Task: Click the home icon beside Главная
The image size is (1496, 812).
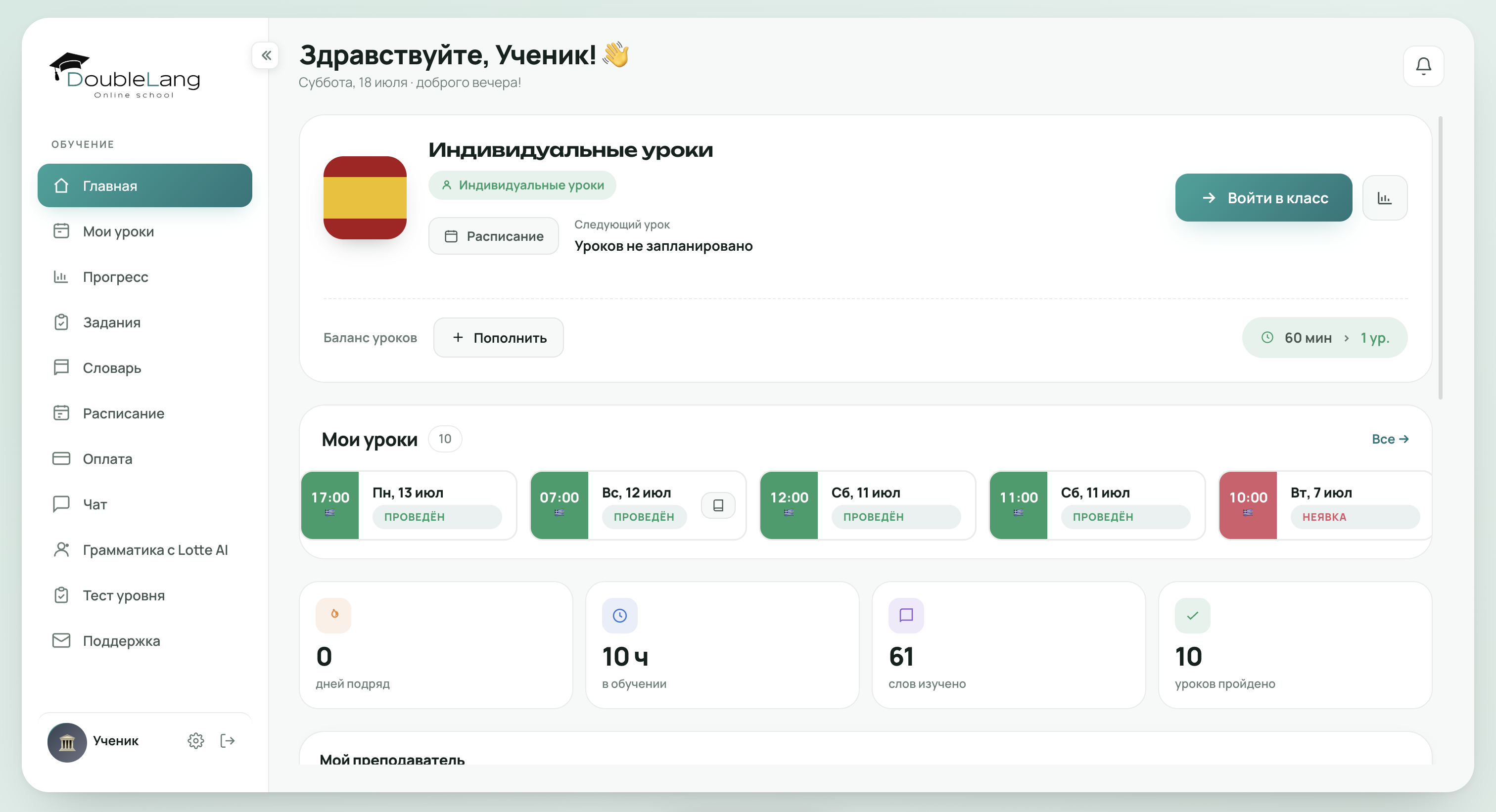Action: (x=61, y=186)
